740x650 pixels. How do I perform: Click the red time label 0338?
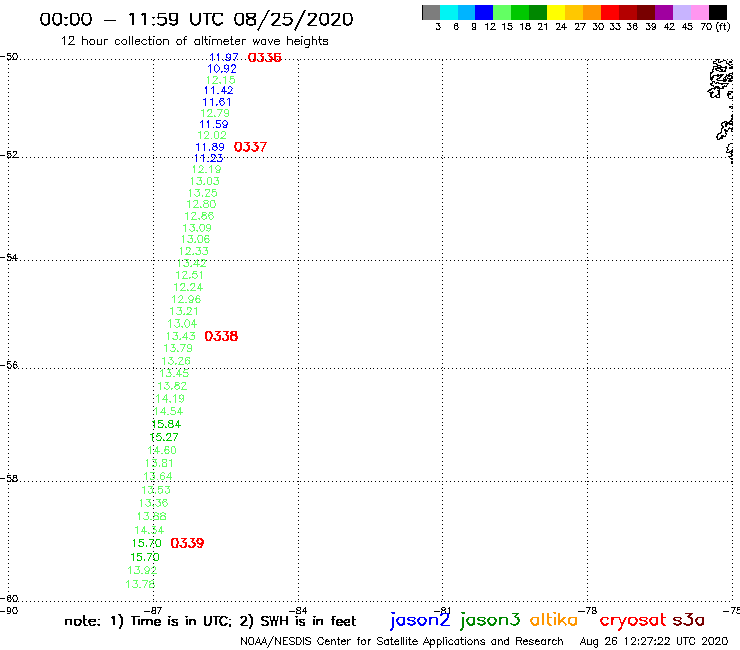click(x=221, y=336)
